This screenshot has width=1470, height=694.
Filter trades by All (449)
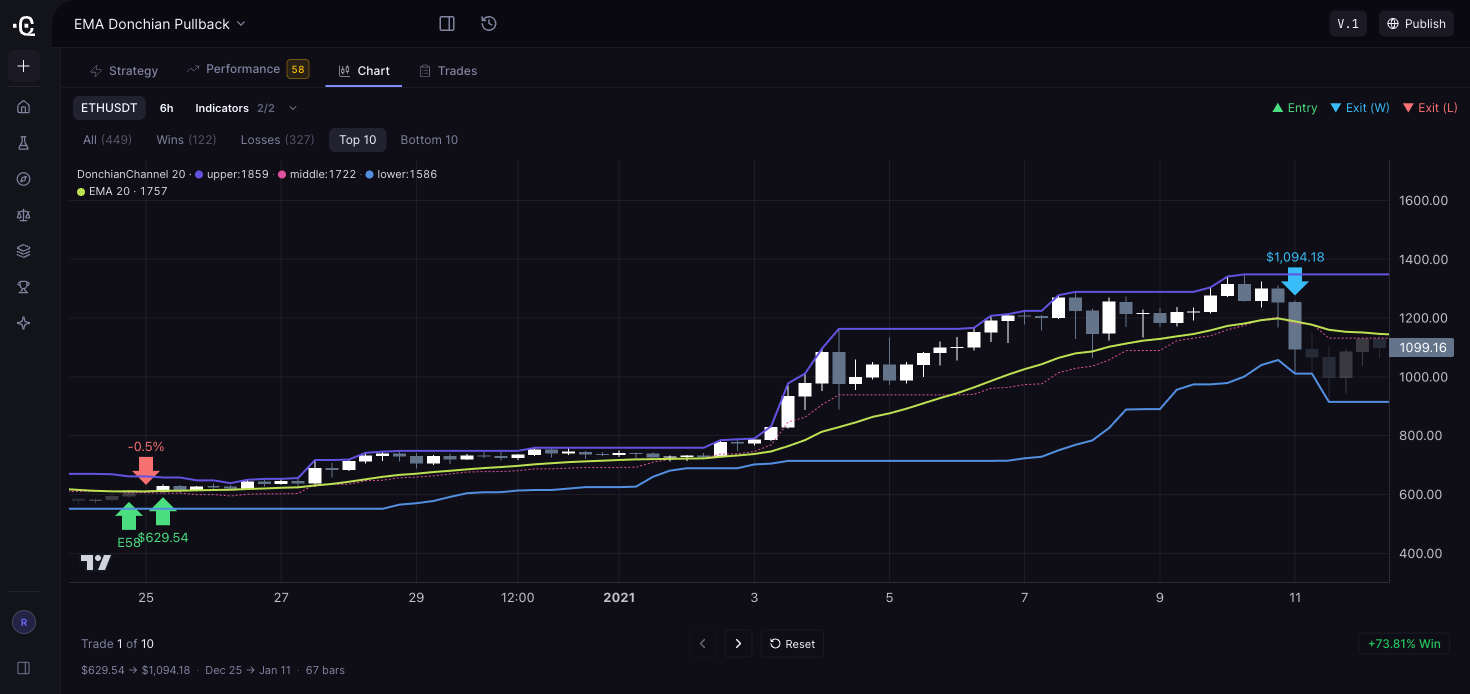pos(107,140)
